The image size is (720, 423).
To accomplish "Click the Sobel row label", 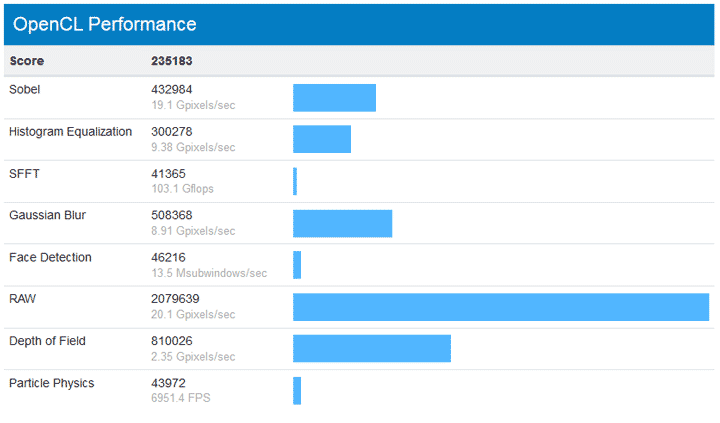I will pos(25,90).
